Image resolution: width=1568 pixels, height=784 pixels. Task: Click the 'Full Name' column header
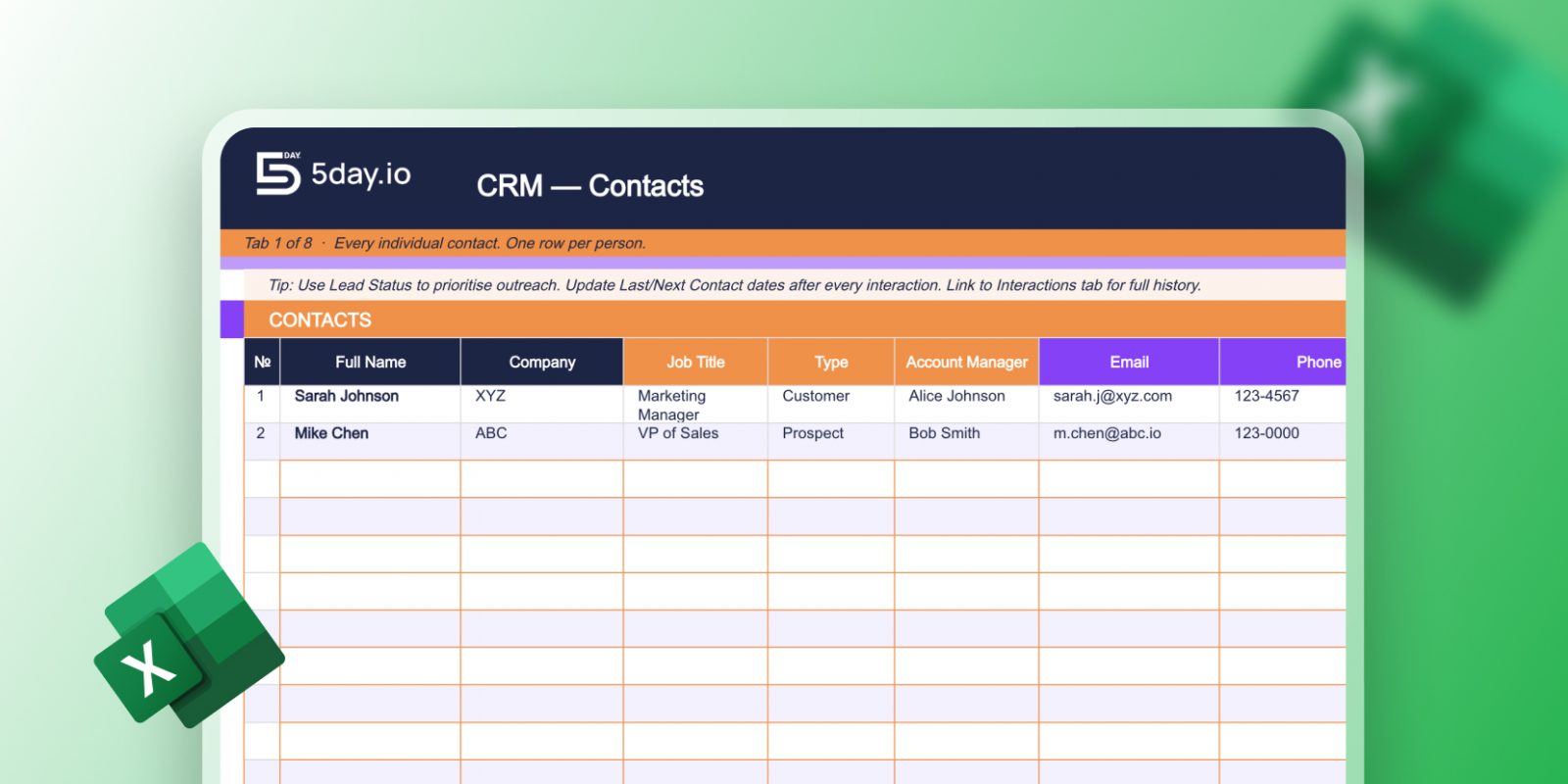pyautogui.click(x=370, y=362)
